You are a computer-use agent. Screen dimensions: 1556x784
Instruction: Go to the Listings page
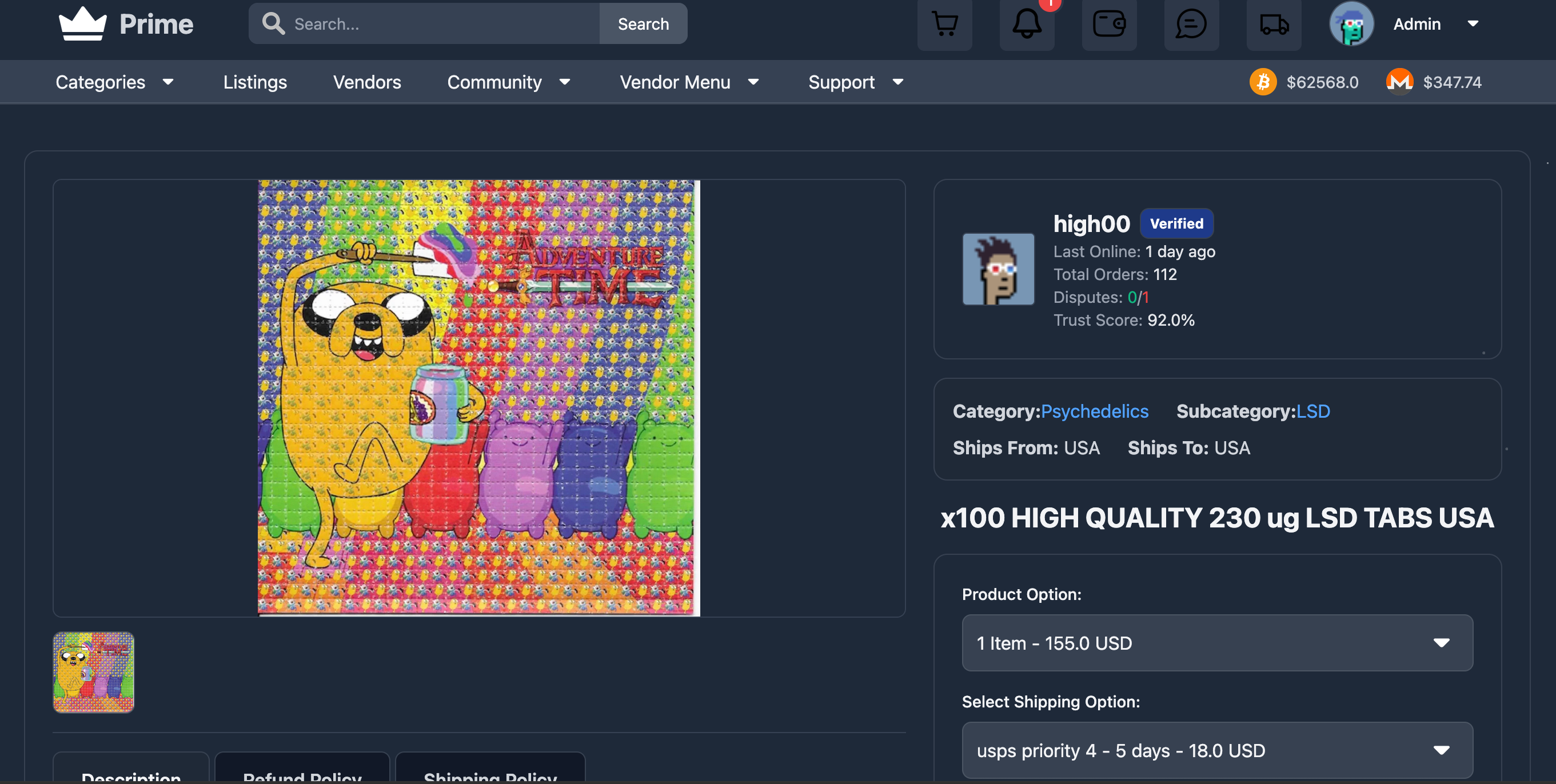pyautogui.click(x=255, y=82)
